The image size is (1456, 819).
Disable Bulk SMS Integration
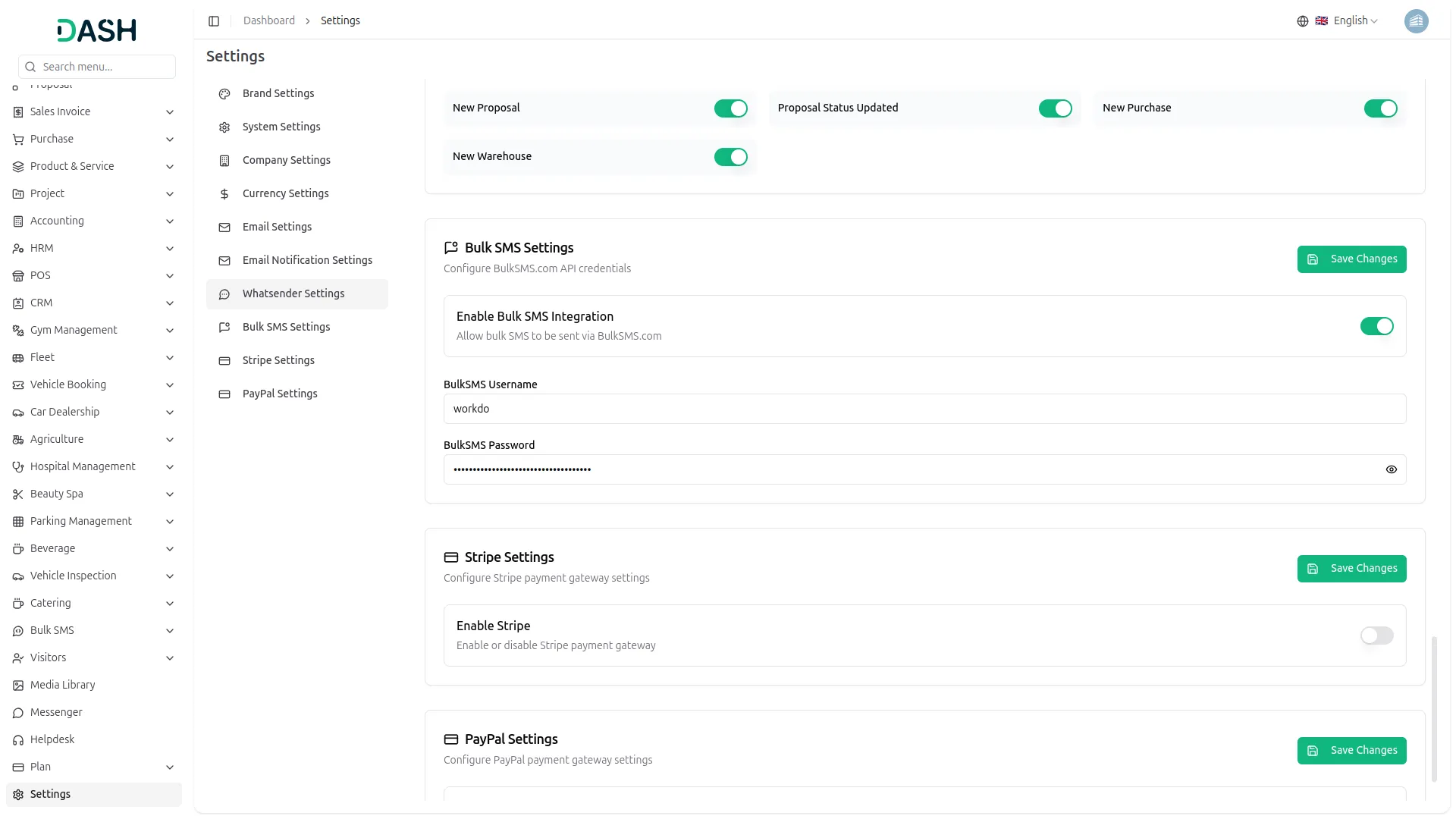point(1377,326)
